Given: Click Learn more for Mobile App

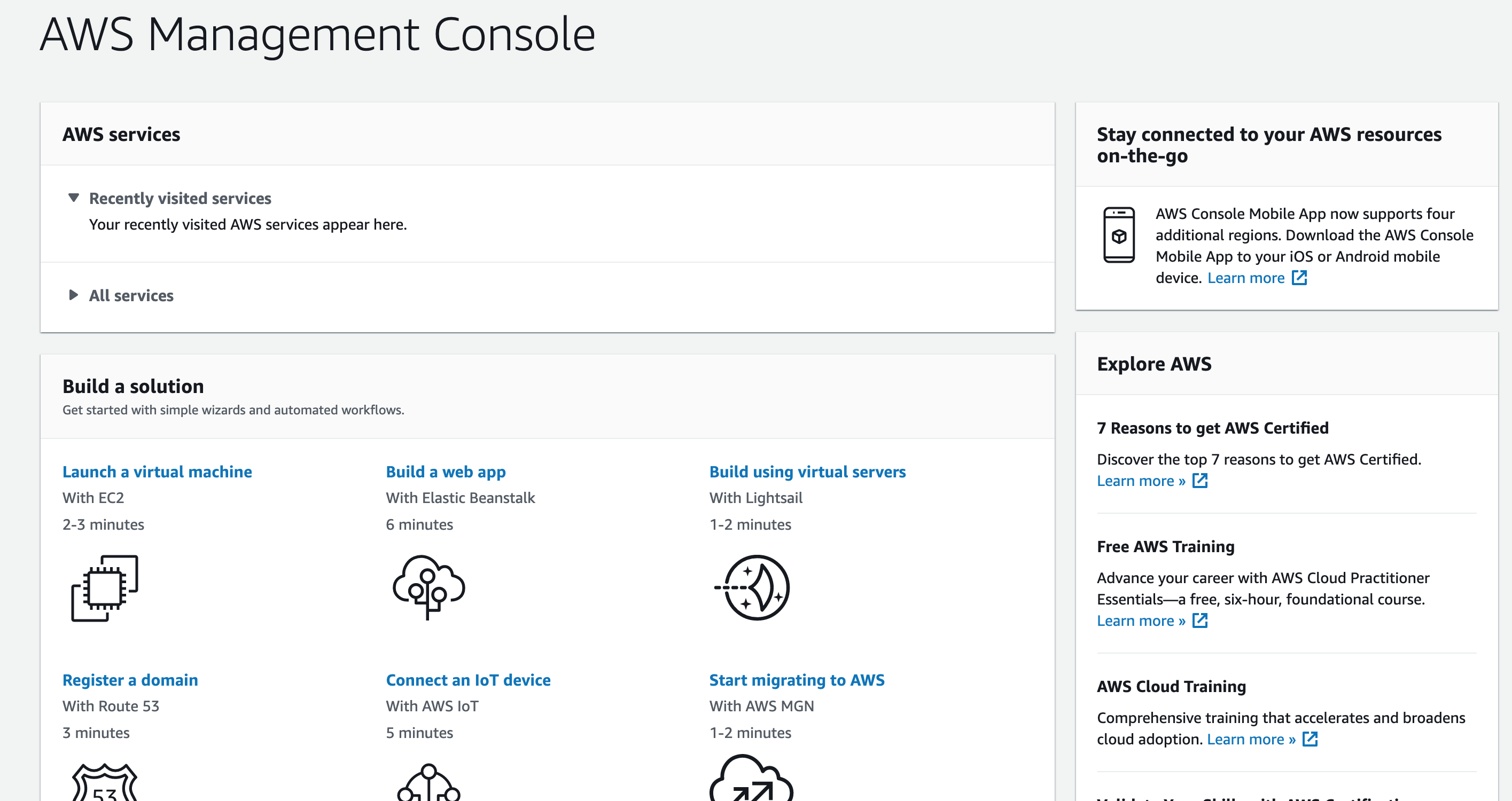Looking at the screenshot, I should 1245,278.
